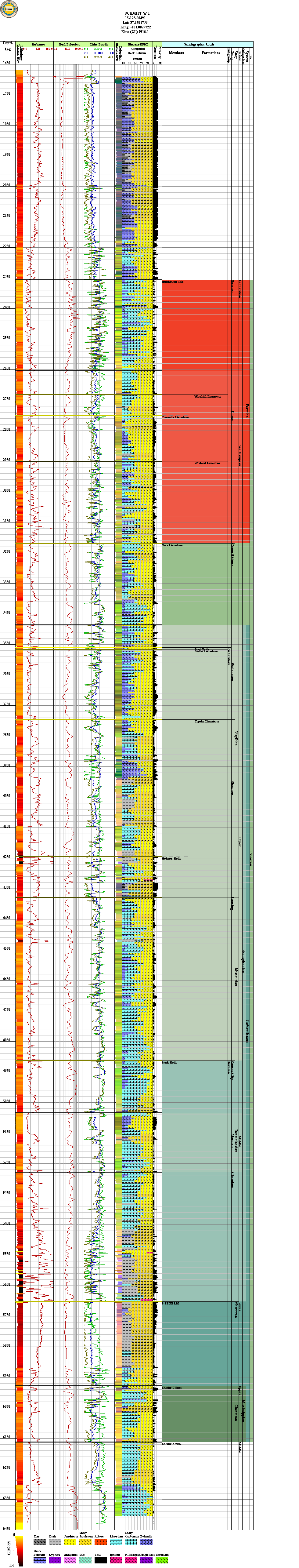Select the Wreford Limestone formation label
The image size is (299, 1568).
pos(207,463)
